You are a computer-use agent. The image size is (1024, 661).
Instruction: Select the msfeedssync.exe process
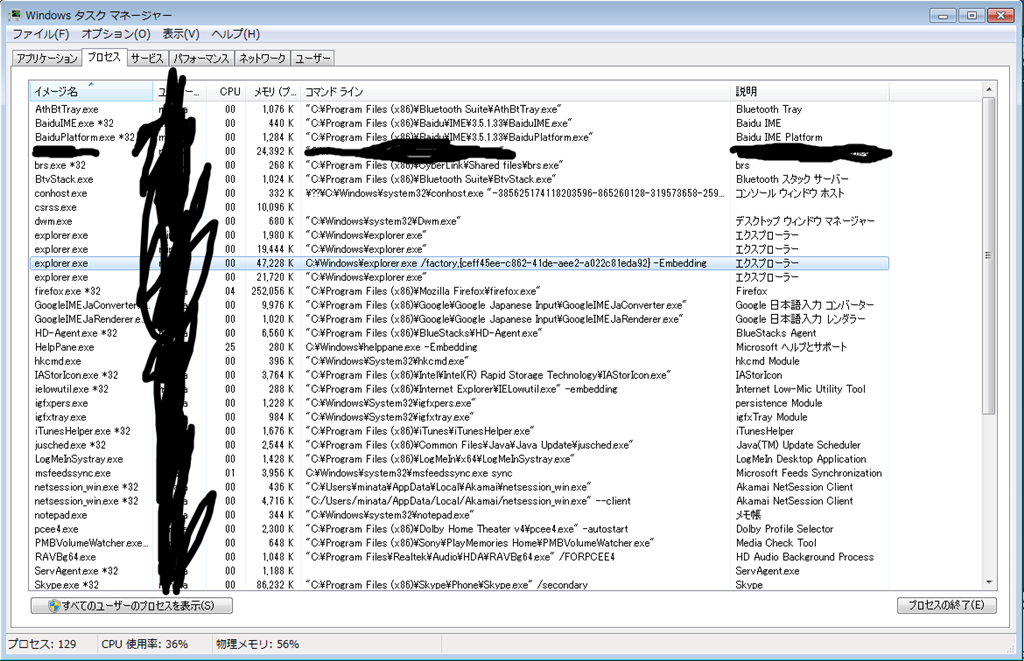point(459,473)
